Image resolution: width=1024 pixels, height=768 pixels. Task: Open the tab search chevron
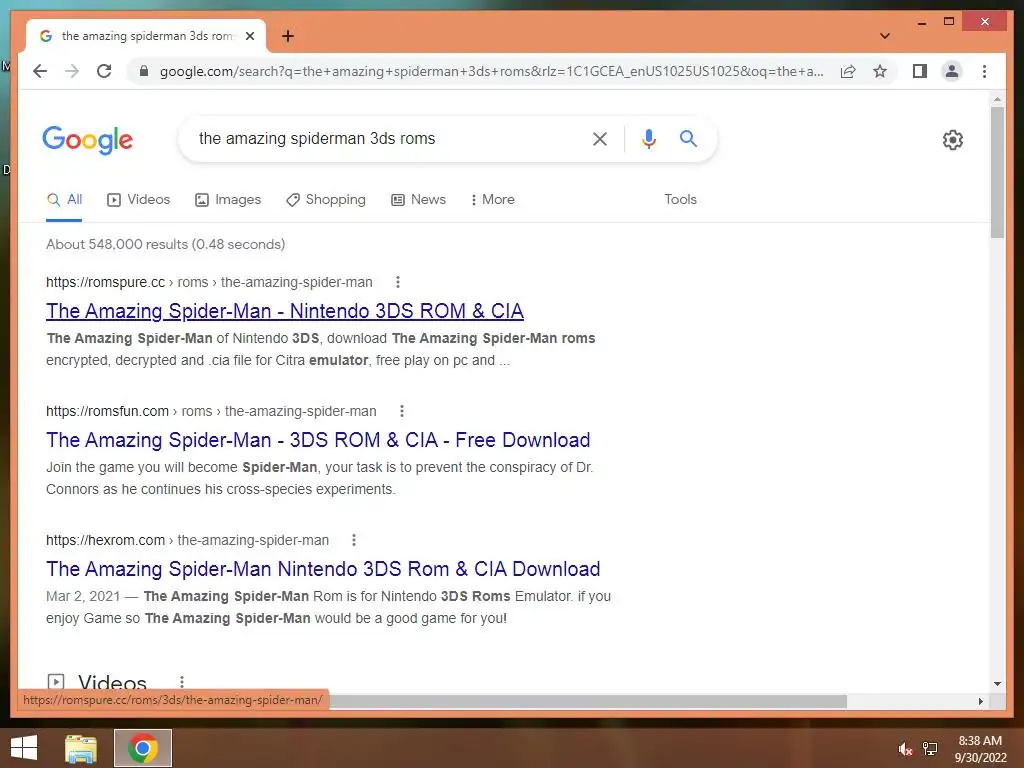pyautogui.click(x=885, y=36)
